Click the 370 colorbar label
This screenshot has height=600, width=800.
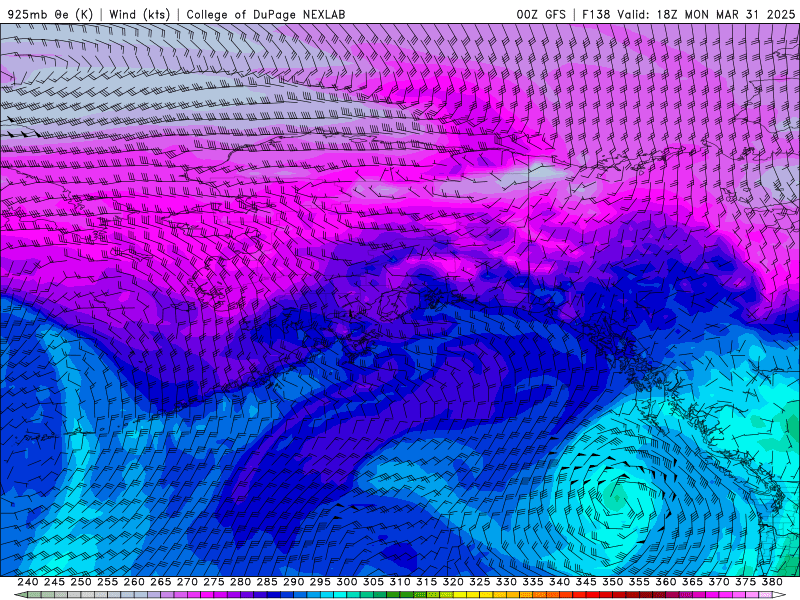tap(719, 582)
